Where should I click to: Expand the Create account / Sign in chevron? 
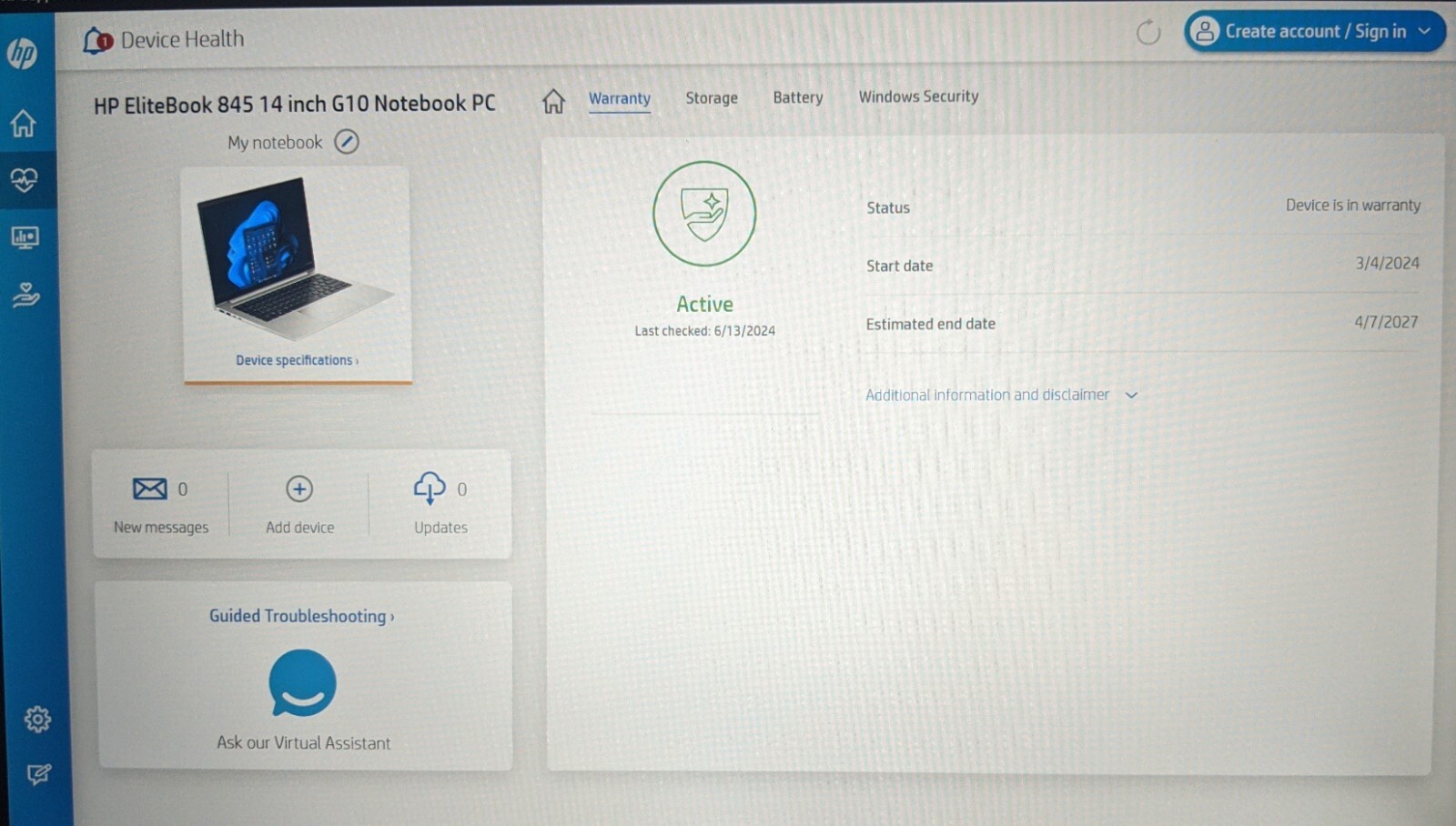coord(1424,31)
